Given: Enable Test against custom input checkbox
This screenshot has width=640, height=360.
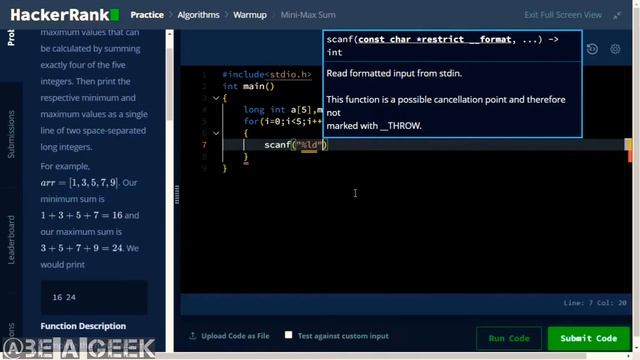Looking at the screenshot, I should pos(289,335).
